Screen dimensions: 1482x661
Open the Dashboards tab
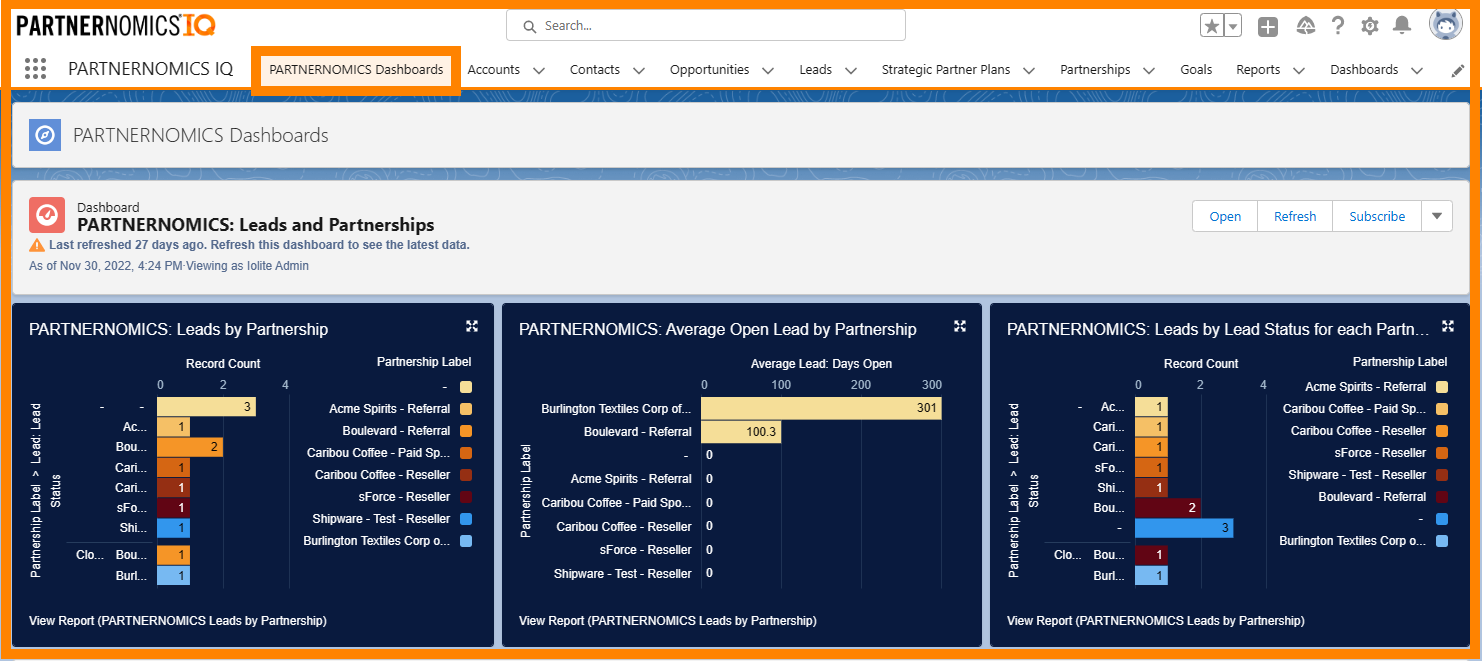tap(1364, 70)
